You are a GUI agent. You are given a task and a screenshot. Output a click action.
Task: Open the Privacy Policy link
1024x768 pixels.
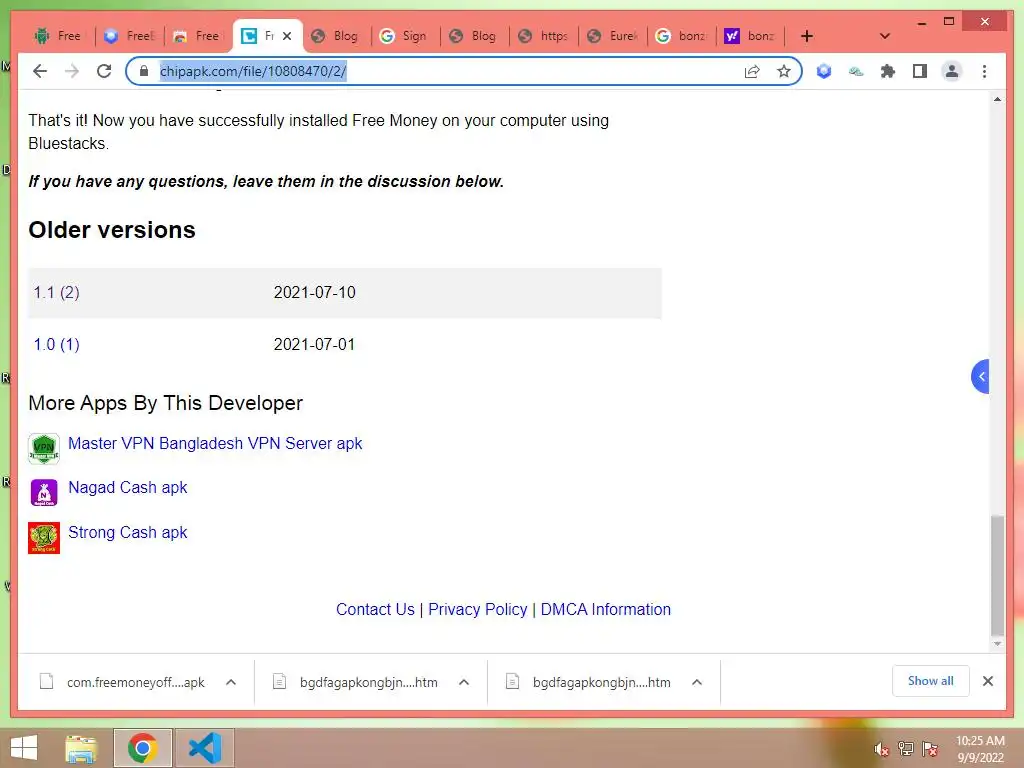(x=477, y=609)
